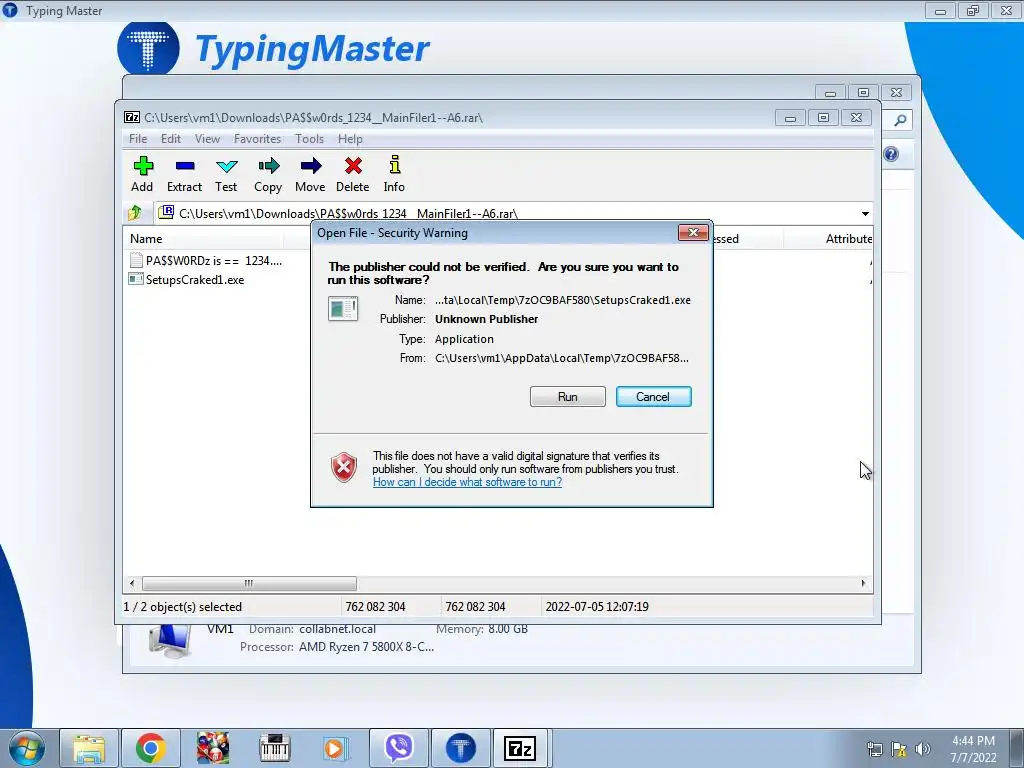The image size is (1024, 768).
Task: Open the Help menu
Action: coord(350,138)
